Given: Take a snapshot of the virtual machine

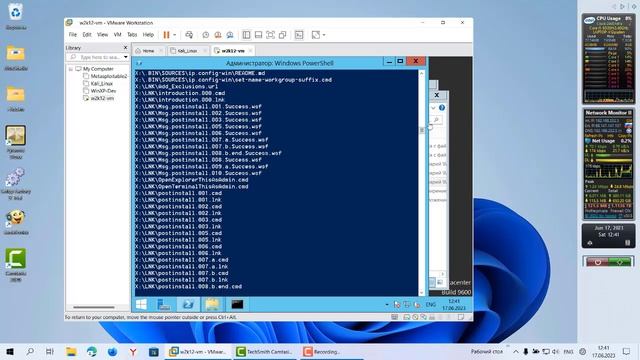Looking at the screenshot, I should pyautogui.click(x=206, y=35).
